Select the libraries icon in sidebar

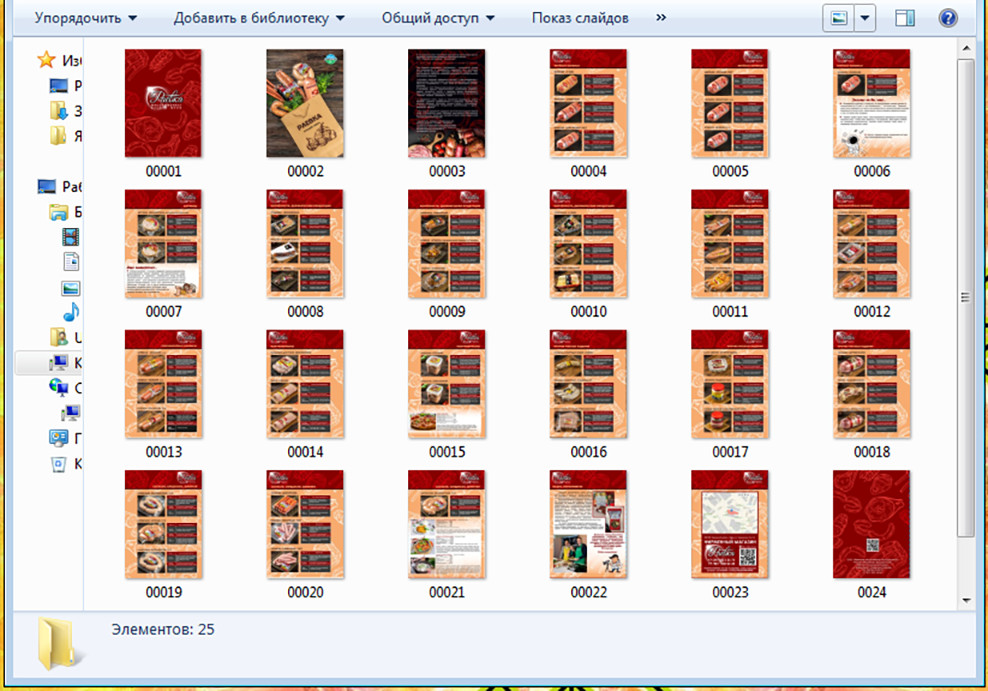(59, 212)
